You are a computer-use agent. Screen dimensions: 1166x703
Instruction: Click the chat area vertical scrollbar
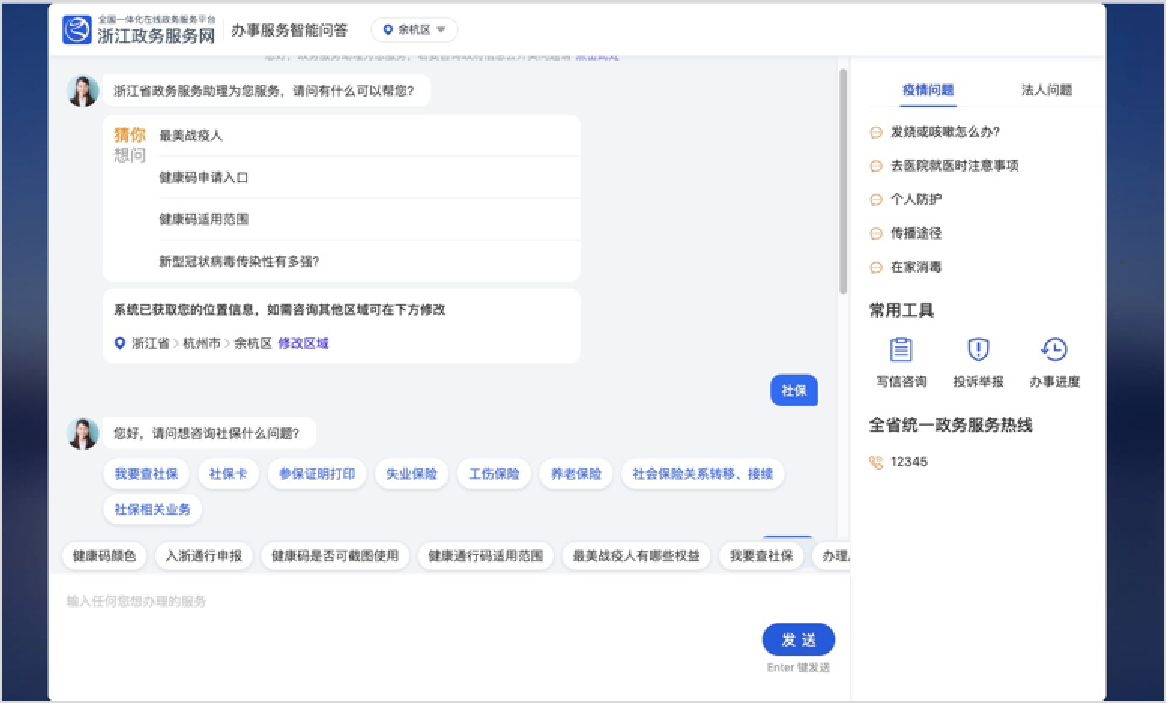click(842, 180)
